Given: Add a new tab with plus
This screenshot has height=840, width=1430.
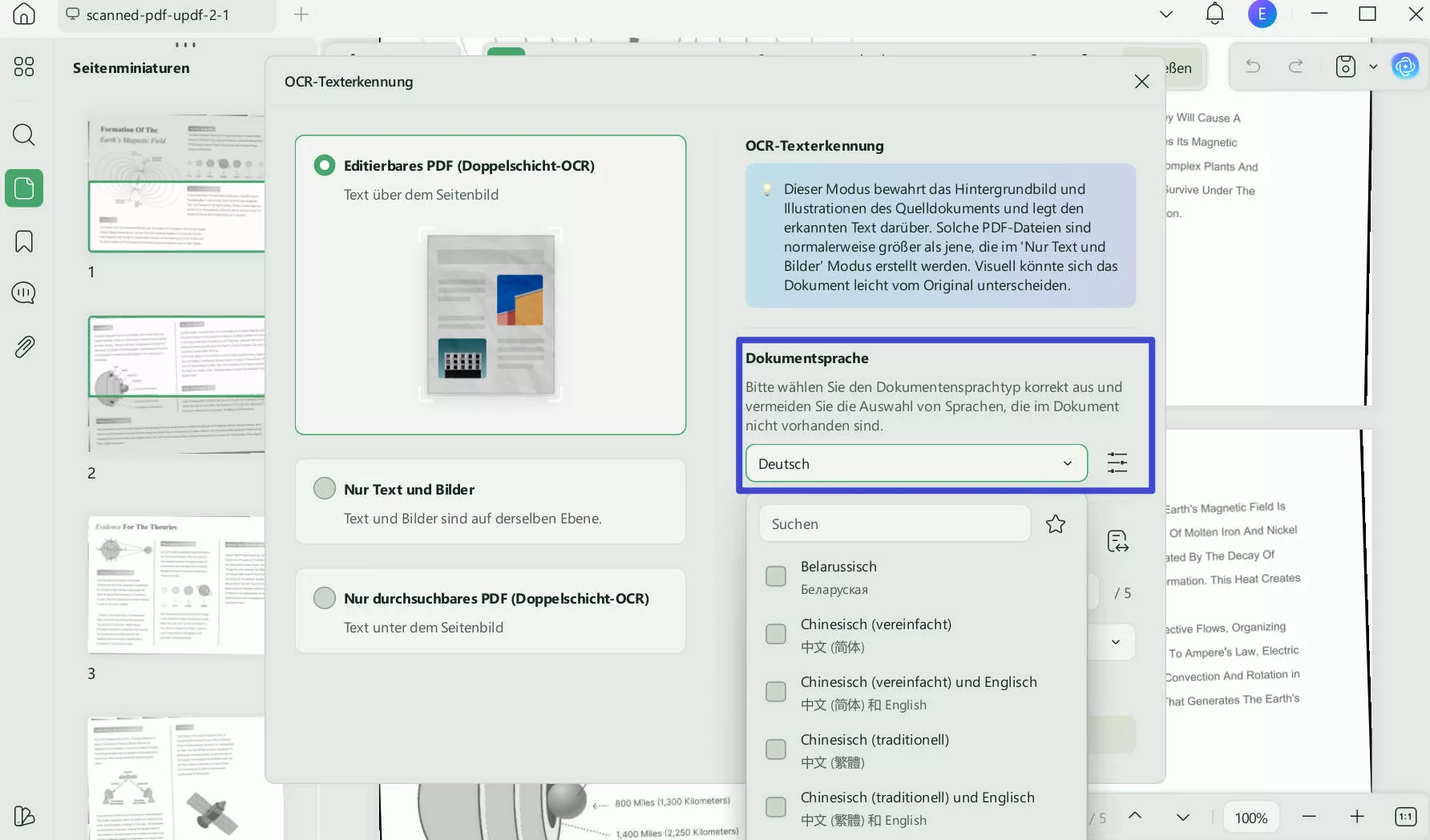Looking at the screenshot, I should [x=301, y=14].
